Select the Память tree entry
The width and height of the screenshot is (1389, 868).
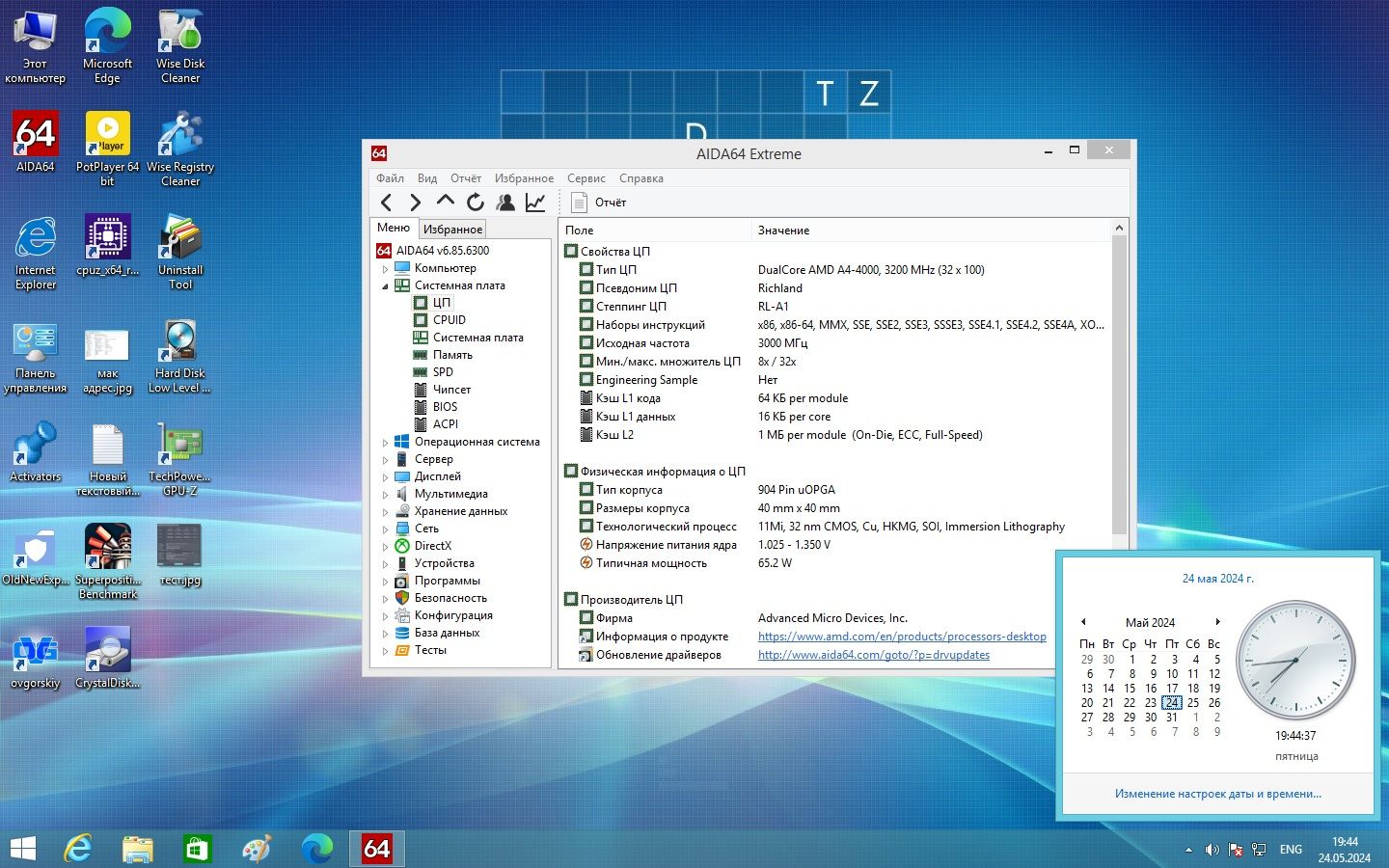pyautogui.click(x=452, y=355)
